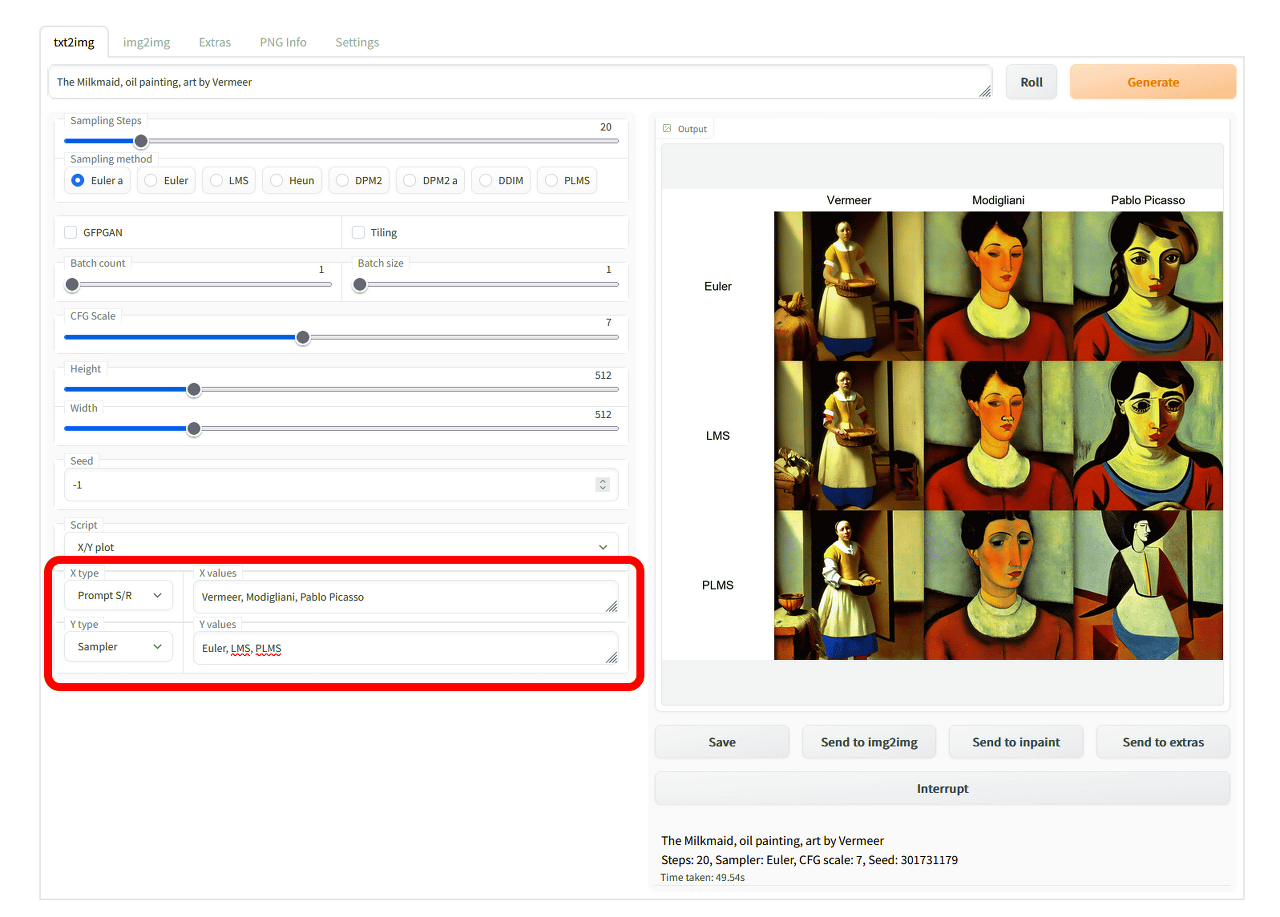This screenshot has height=917, width=1280.
Task: Adjust the CFG Scale slider
Action: point(341,337)
